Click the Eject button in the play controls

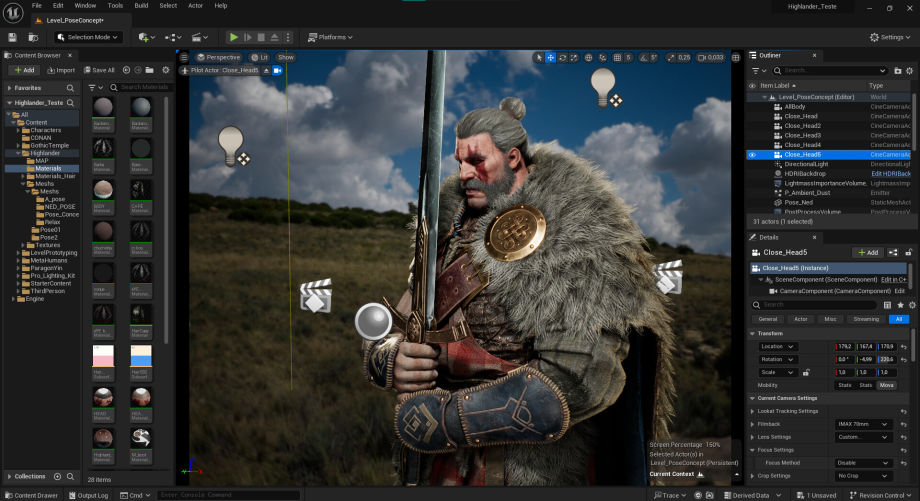coord(274,37)
